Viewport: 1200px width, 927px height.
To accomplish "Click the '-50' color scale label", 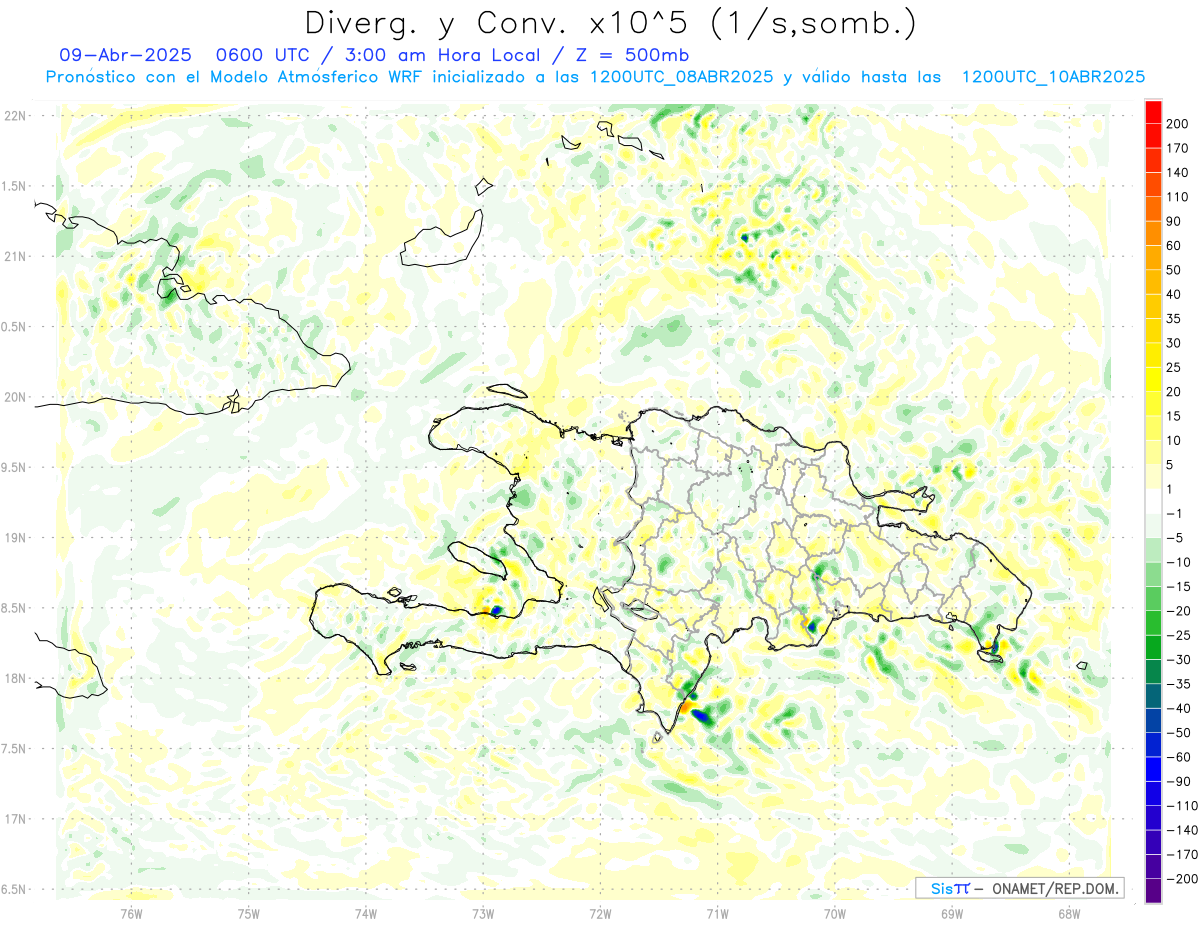I will (1177, 732).
